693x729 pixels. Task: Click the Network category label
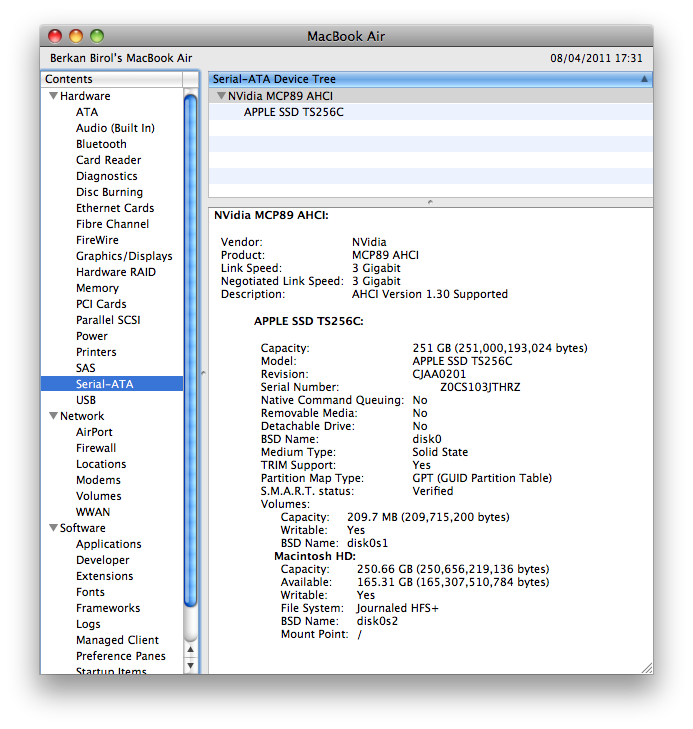(x=82, y=416)
